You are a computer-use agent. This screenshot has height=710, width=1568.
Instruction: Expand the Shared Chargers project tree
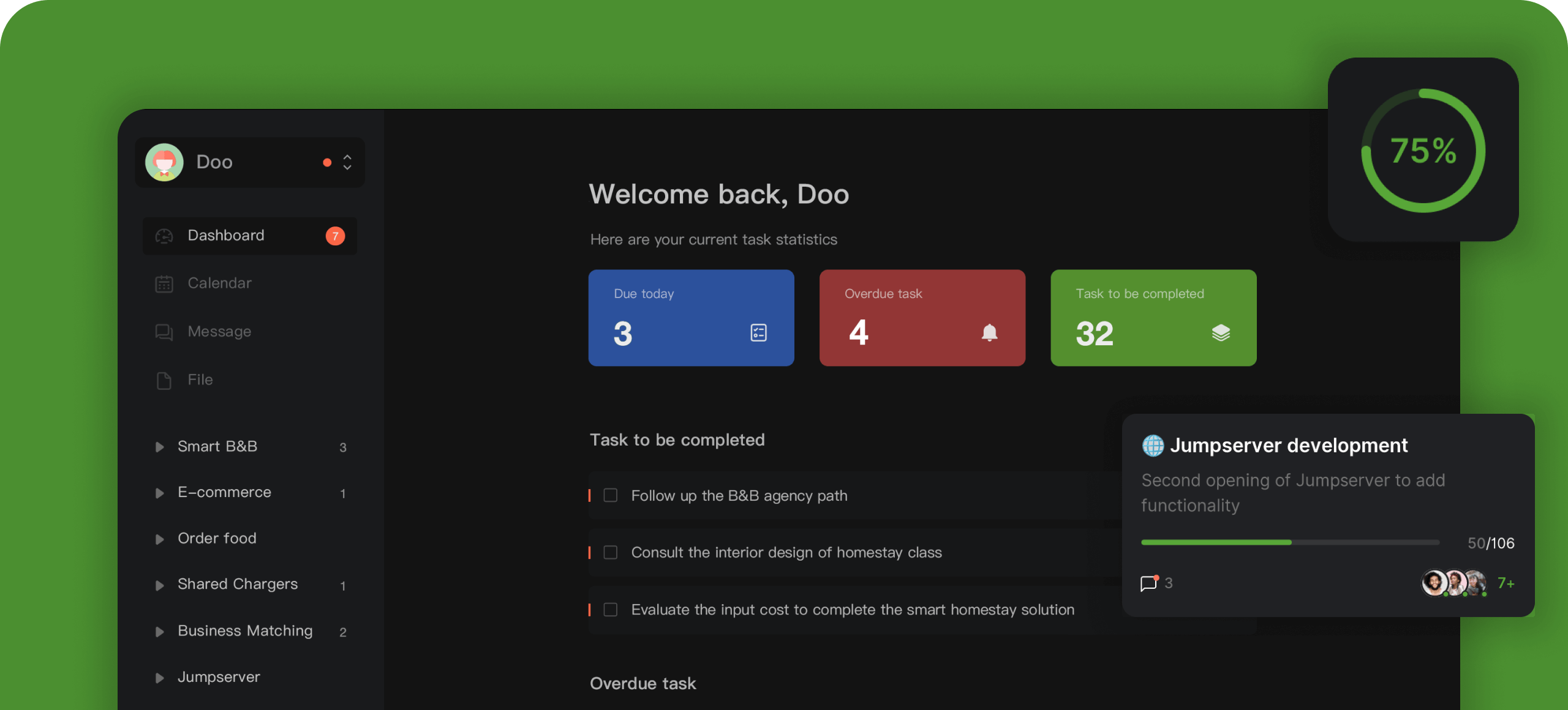point(160,585)
